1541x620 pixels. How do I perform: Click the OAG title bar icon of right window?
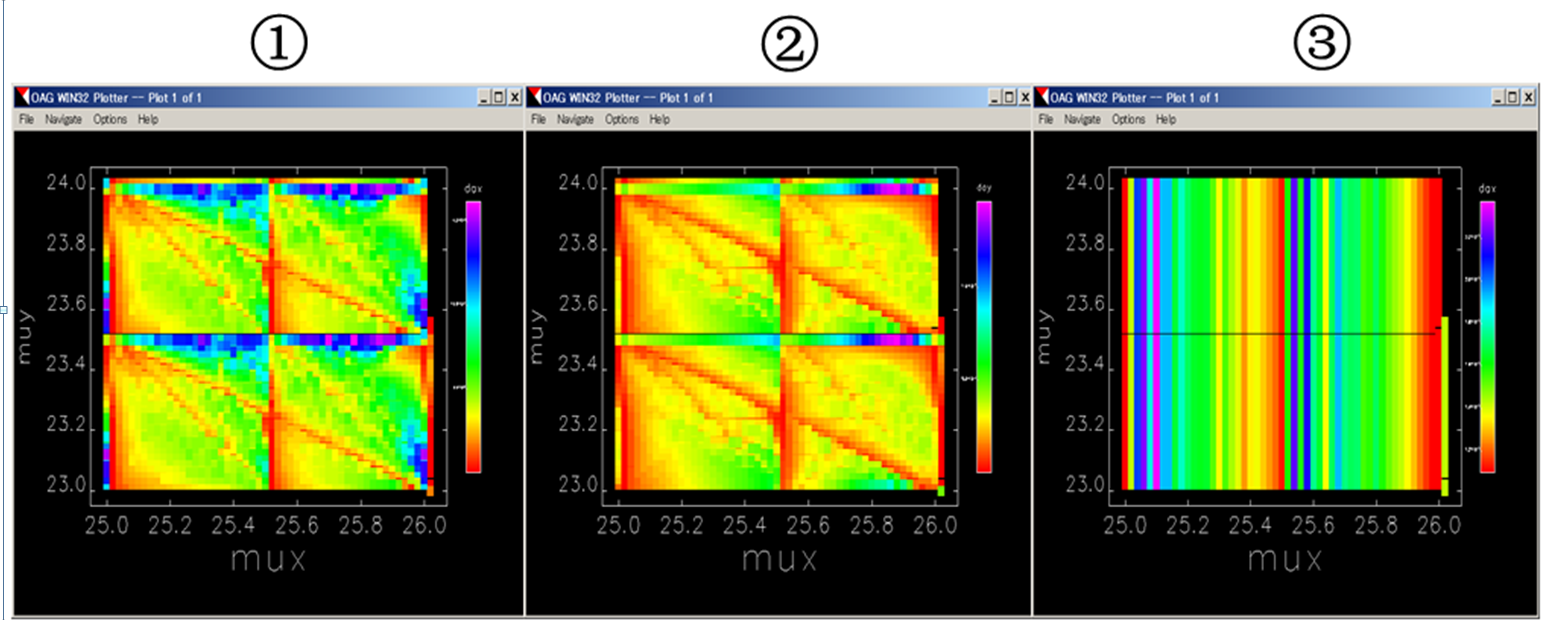pos(1042,97)
